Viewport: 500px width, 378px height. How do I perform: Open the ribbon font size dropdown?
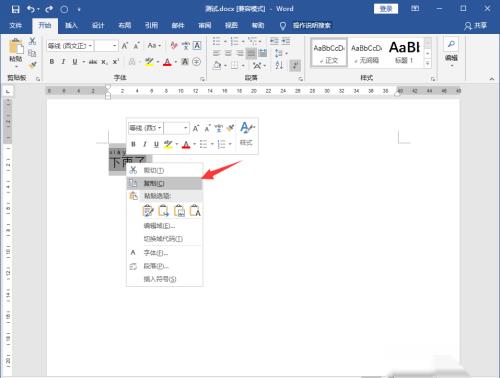pos(115,46)
